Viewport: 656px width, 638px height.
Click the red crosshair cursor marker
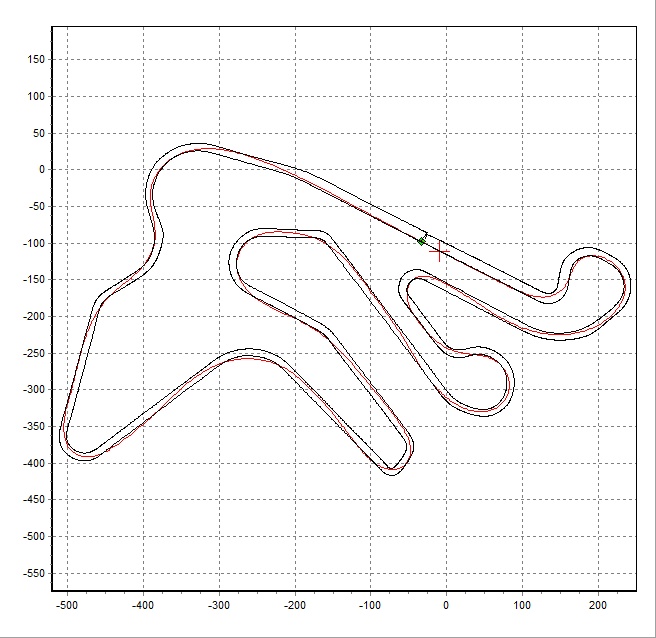click(x=439, y=251)
